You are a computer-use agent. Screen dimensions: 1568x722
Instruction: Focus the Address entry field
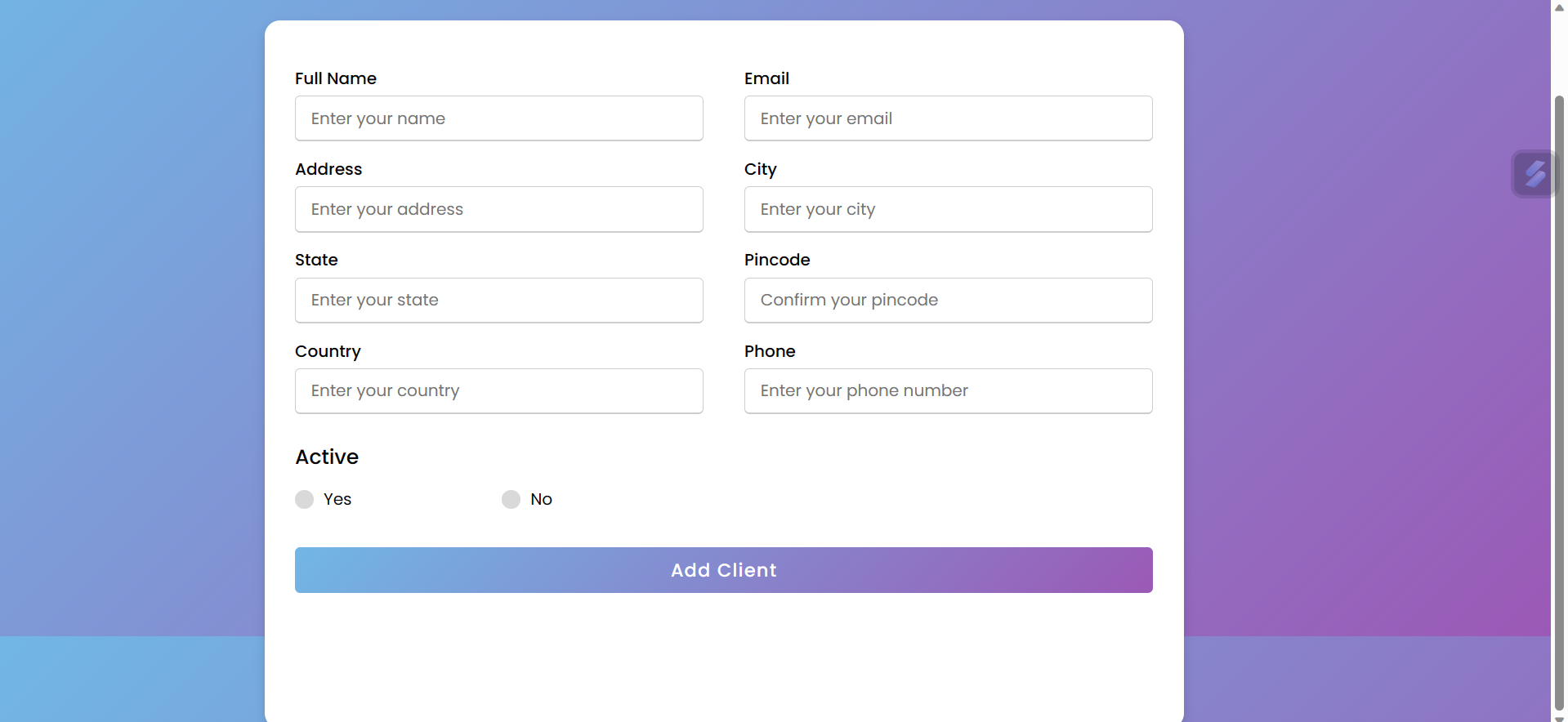point(498,209)
